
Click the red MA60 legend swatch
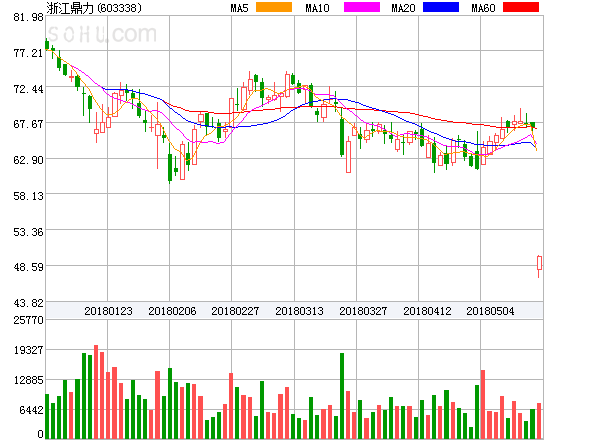(x=521, y=7)
